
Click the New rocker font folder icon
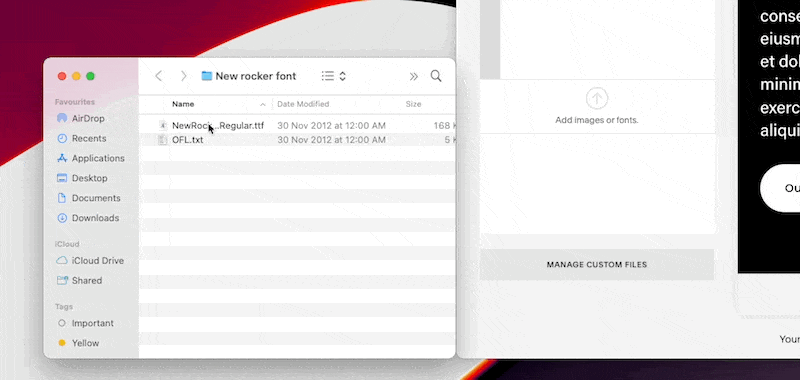[x=207, y=76]
